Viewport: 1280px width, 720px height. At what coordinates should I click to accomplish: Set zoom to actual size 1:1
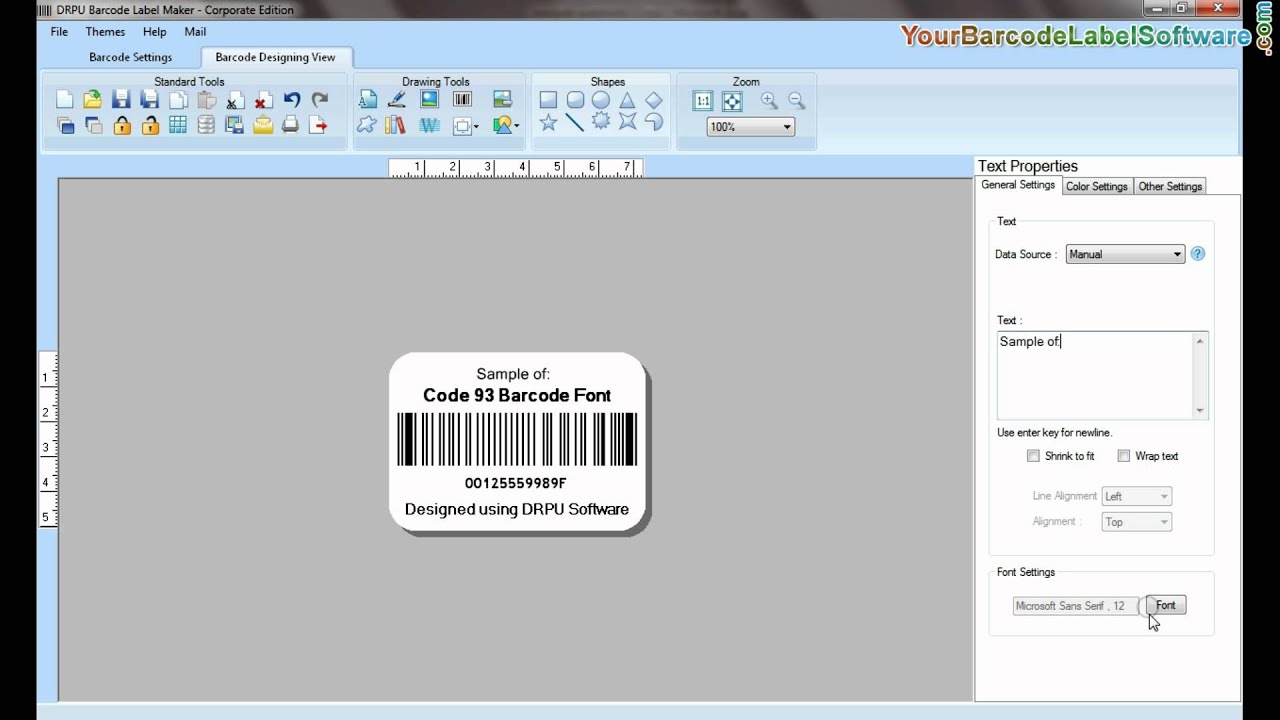point(703,100)
